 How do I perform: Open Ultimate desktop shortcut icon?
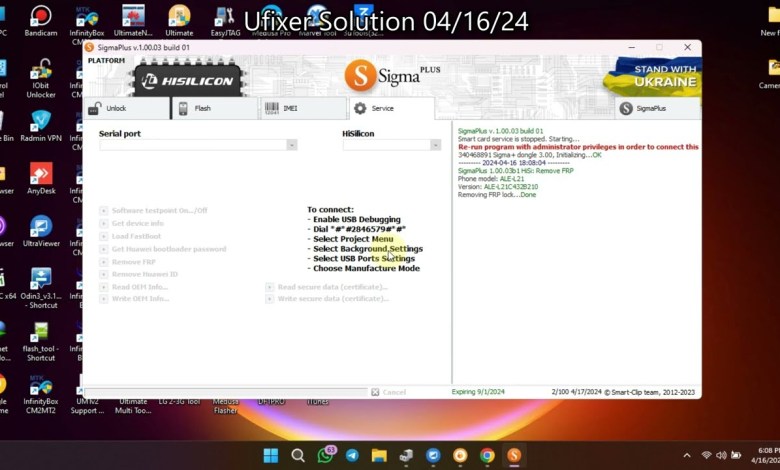[x=179, y=21]
